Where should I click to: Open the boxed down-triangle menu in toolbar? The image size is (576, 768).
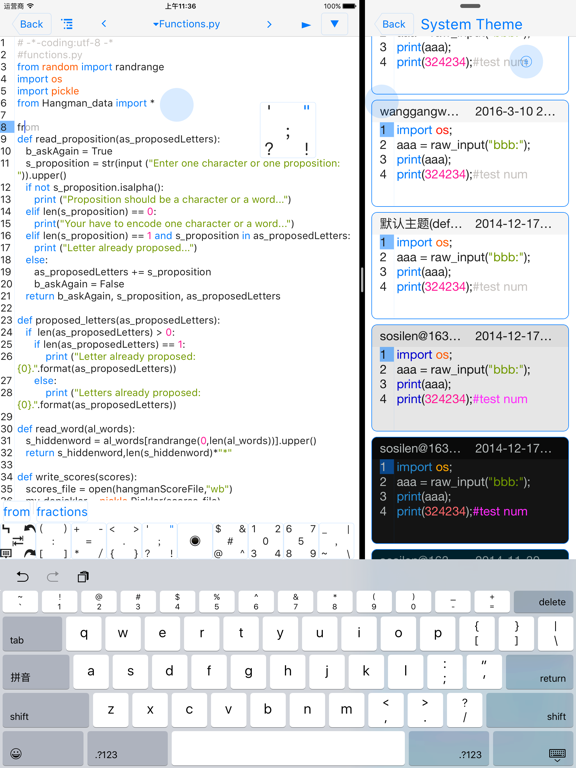tap(335, 24)
